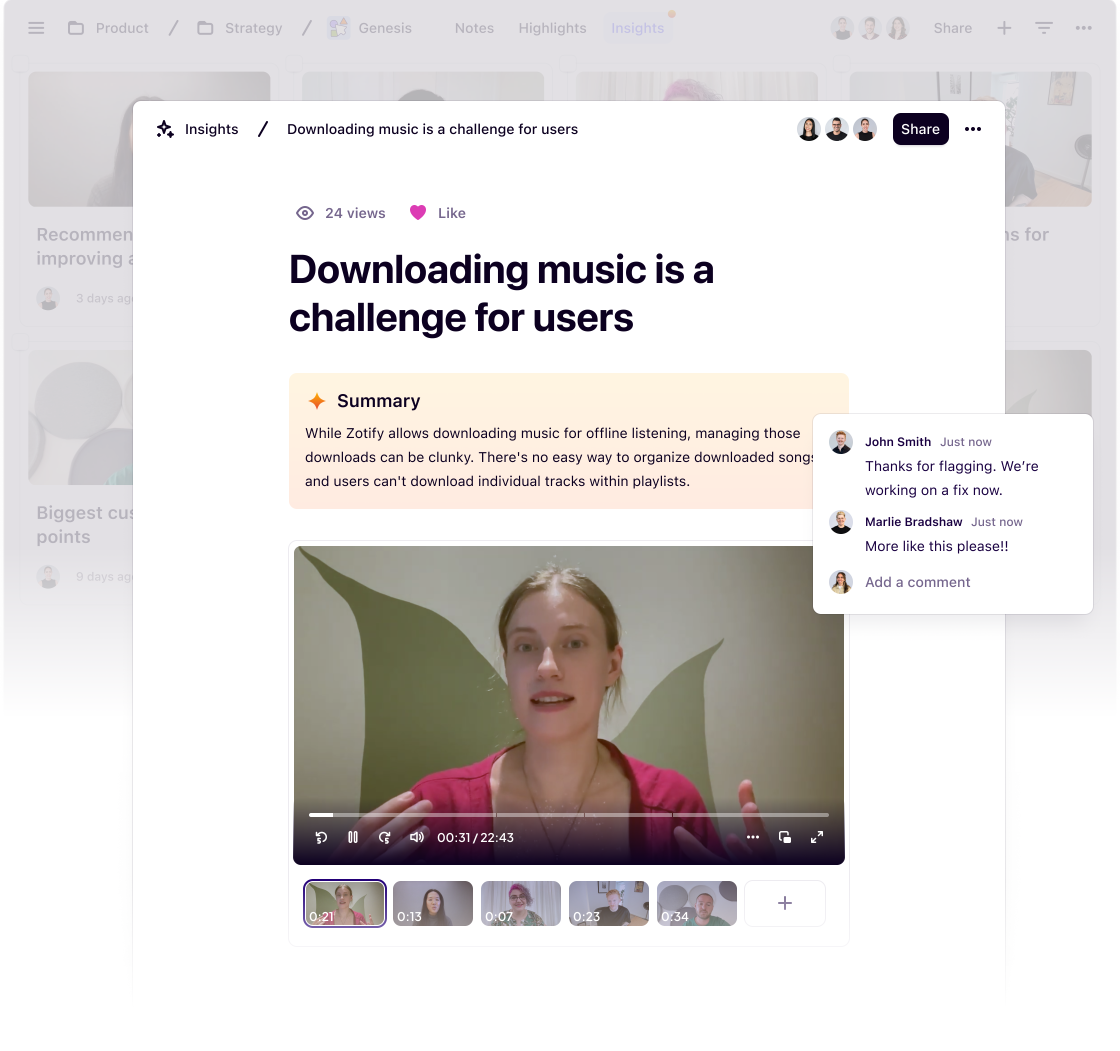Select the 0:23 clip thumbnail
1120x1051 pixels.
609,904
